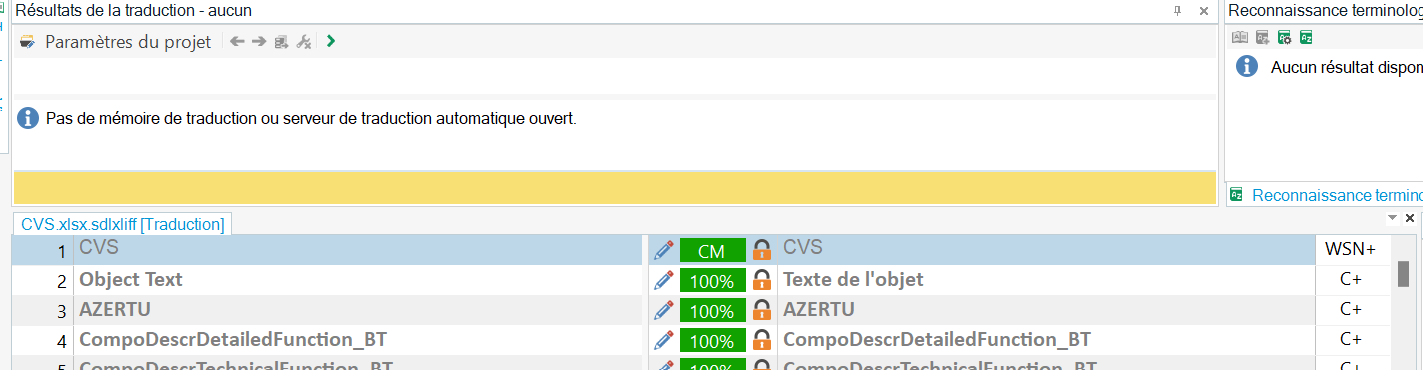Click the apply translation result icon

(282, 42)
